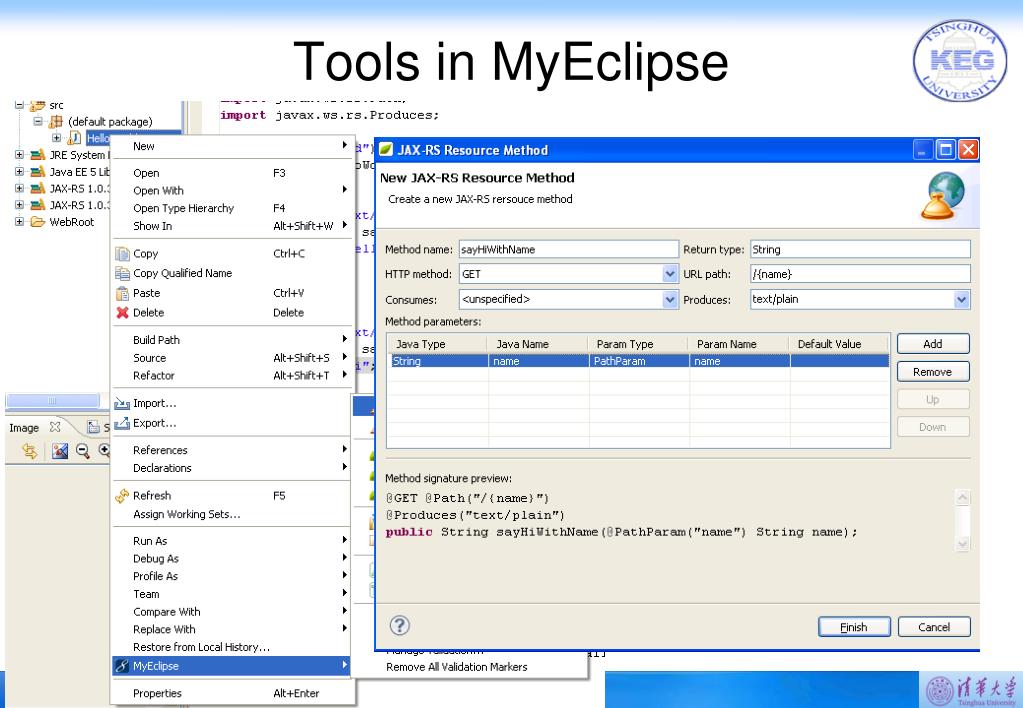Click the help question mark icon
1023x708 pixels.
point(399,625)
